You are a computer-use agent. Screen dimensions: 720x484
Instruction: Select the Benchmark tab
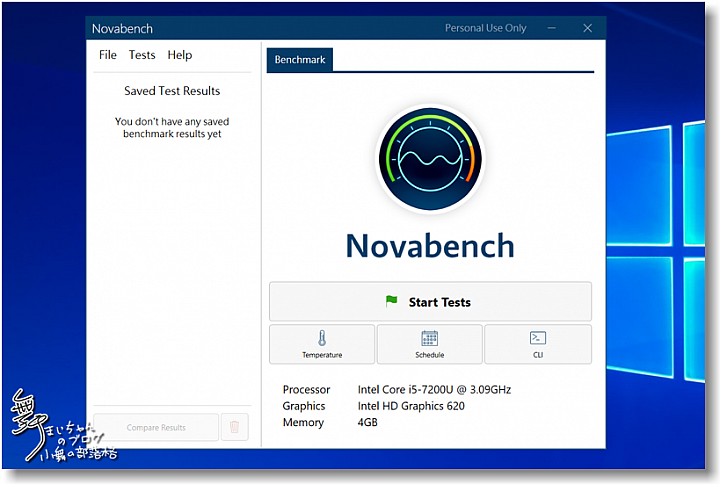coord(300,60)
